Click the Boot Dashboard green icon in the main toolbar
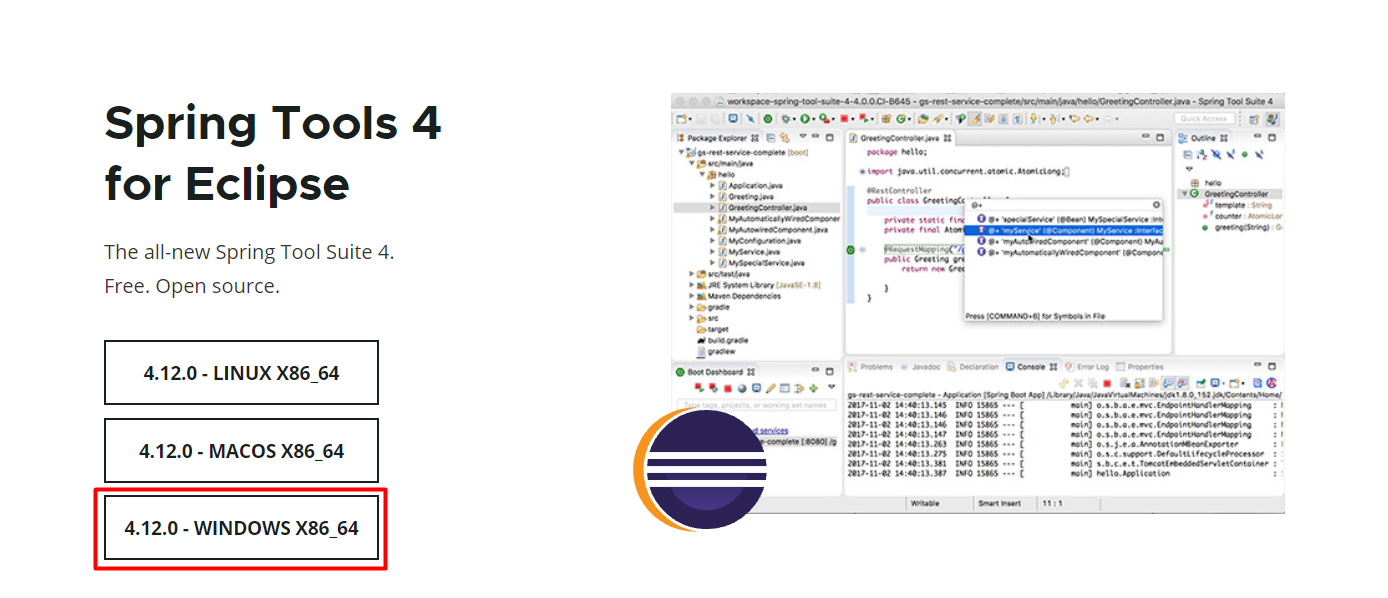Screen dimensions: 1388x598 (768, 118)
